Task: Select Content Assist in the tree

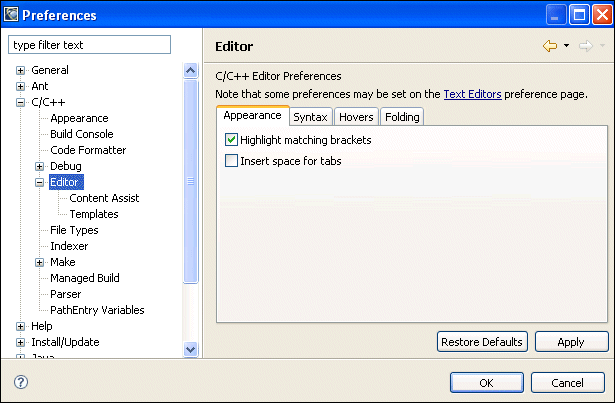Action: 104,198
